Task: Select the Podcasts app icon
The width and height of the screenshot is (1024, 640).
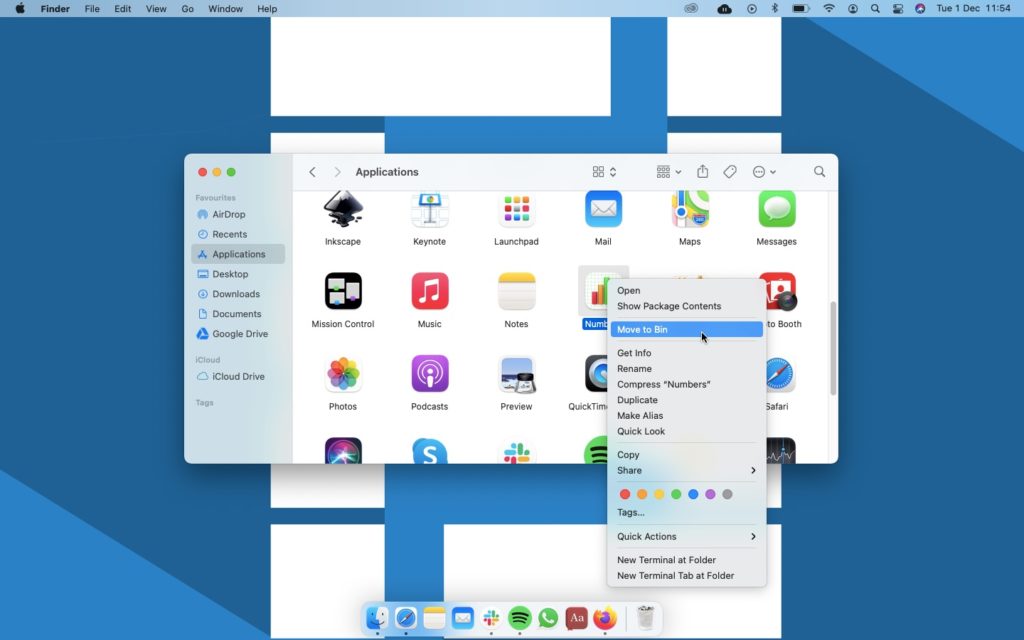Action: pos(429,375)
